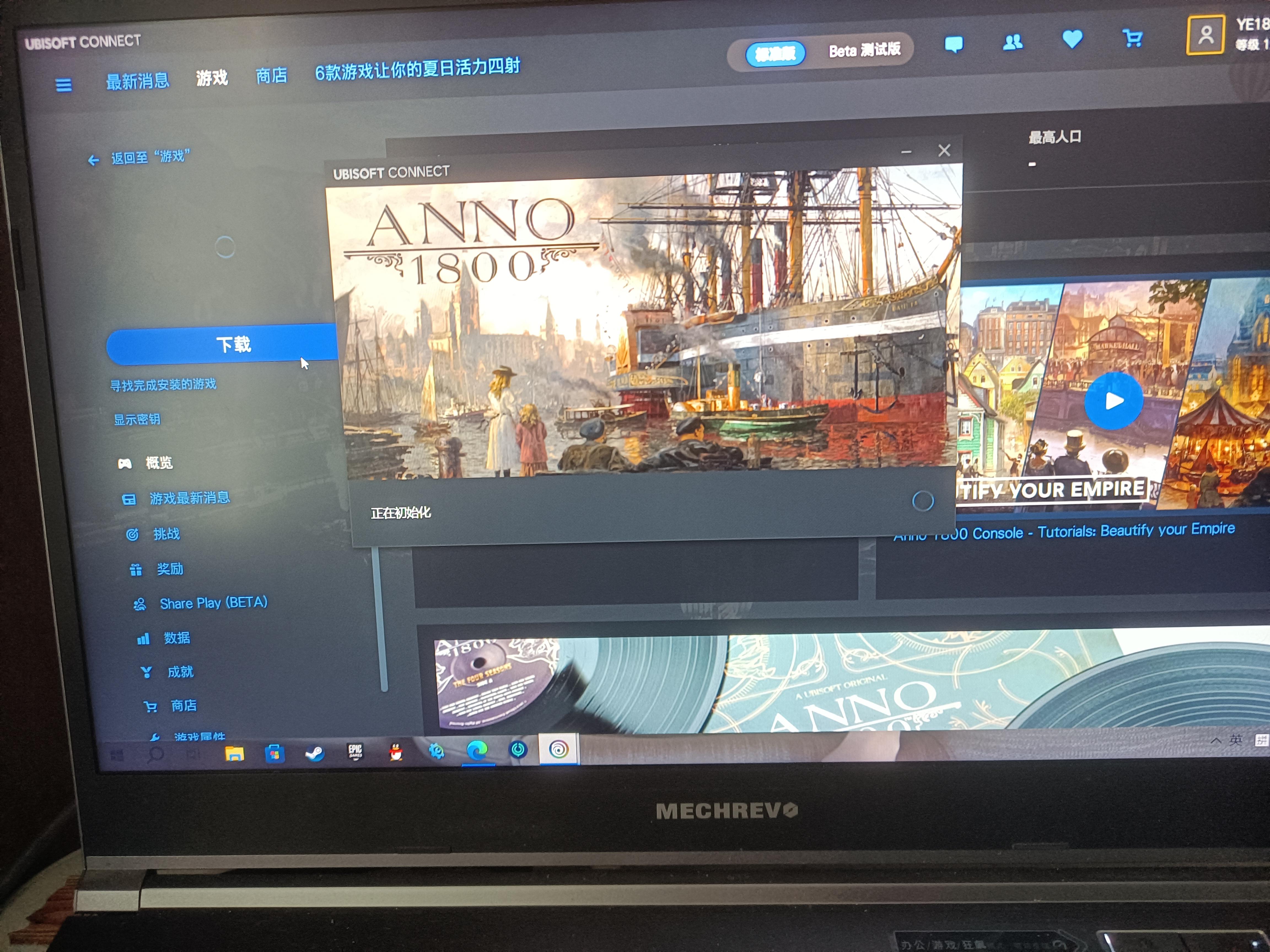Expand the system tray hidden icons chevron

pos(1215,741)
